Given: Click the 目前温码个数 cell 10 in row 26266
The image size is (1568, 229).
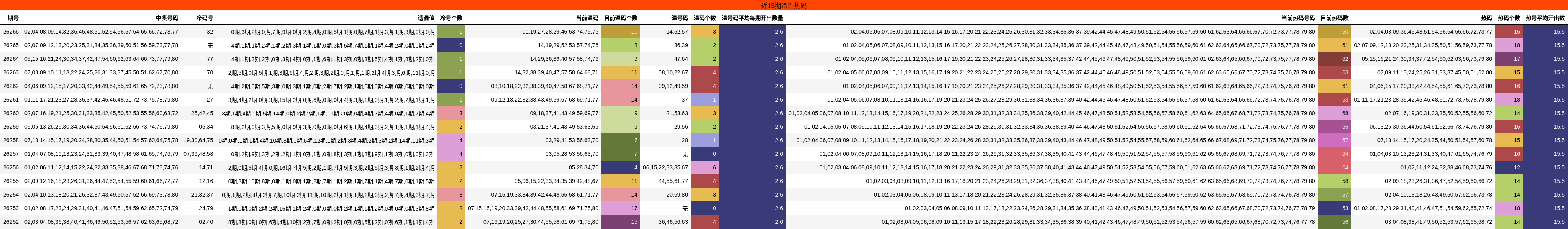Looking at the screenshot, I should [x=621, y=32].
